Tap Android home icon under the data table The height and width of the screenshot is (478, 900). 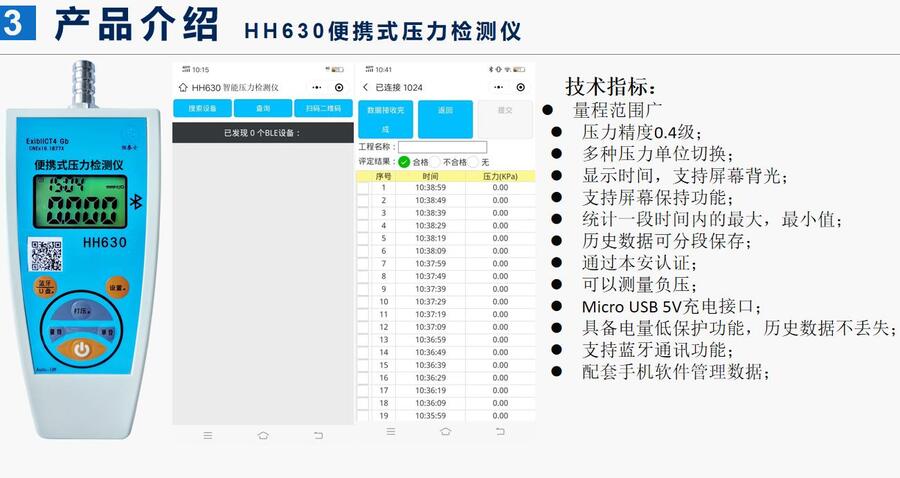pyautogui.click(x=446, y=431)
